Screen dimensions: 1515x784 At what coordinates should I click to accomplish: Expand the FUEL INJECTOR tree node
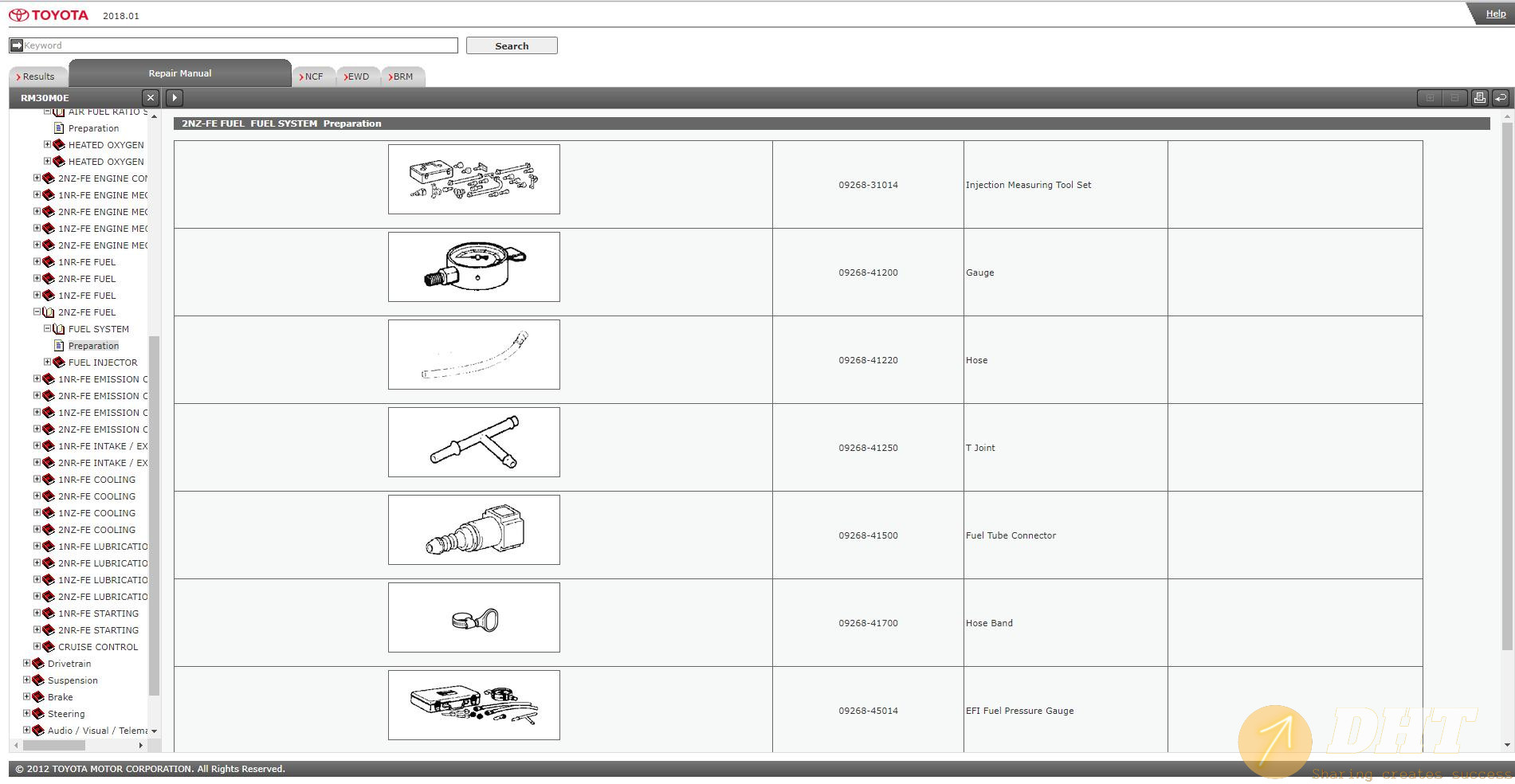[47, 362]
